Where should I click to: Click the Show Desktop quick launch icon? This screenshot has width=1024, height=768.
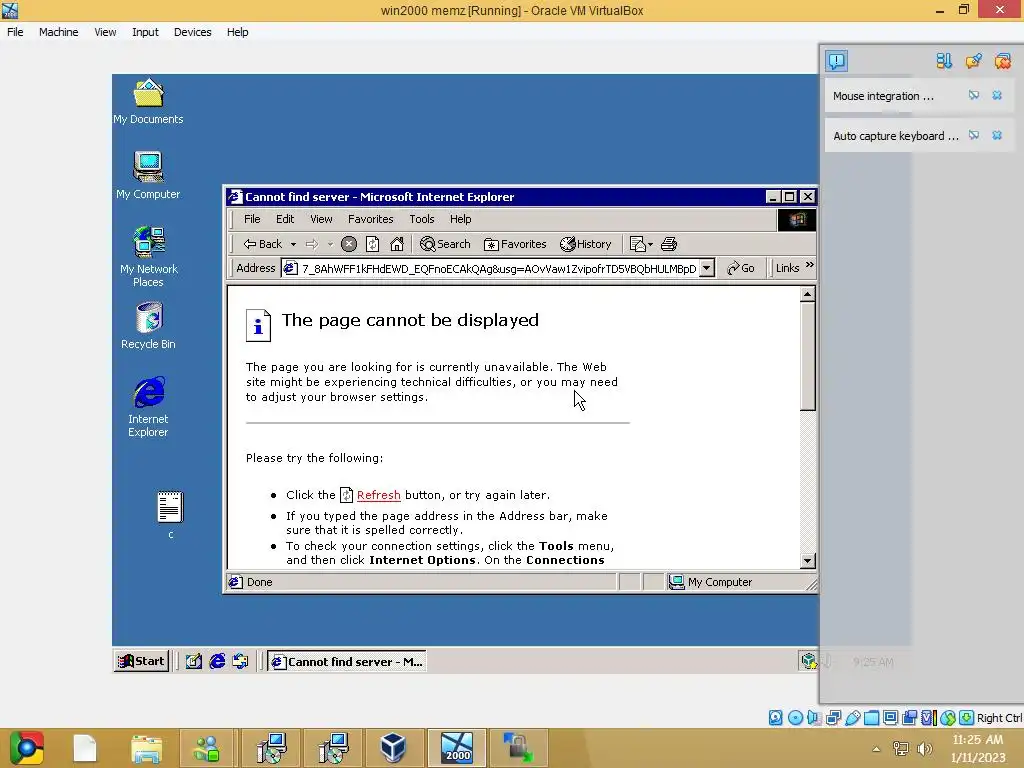coord(193,662)
